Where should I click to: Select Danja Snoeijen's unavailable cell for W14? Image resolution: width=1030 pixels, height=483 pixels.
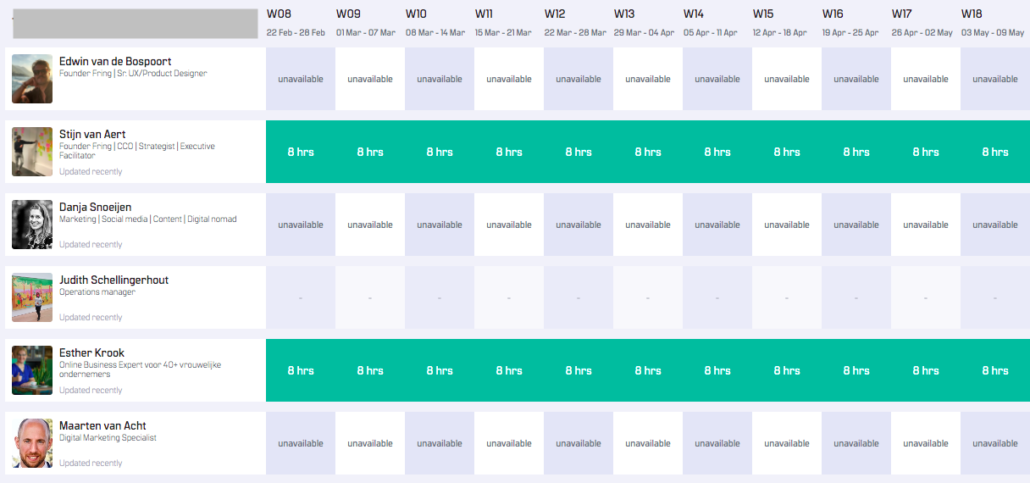(x=717, y=225)
